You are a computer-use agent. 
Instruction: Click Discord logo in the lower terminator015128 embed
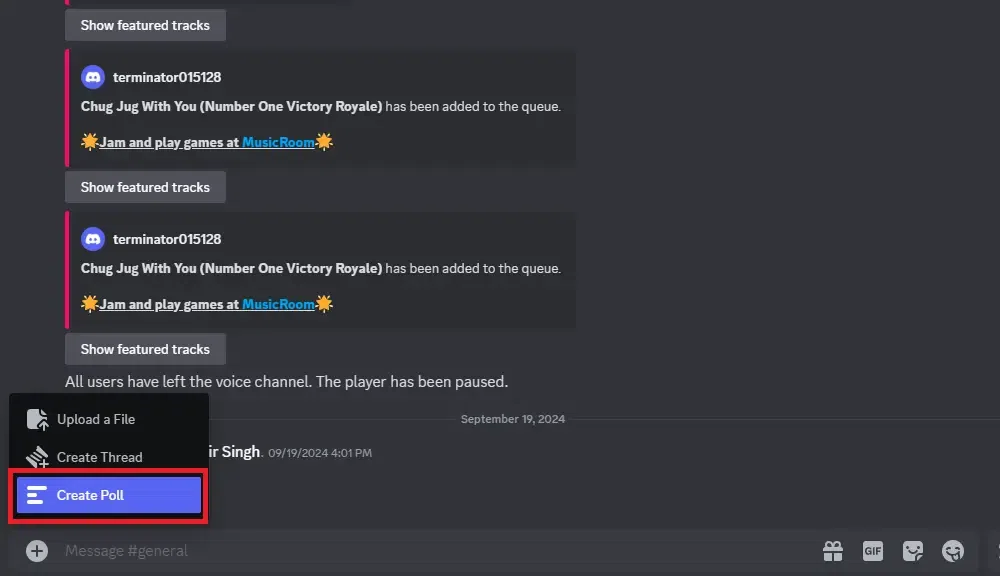[93, 239]
